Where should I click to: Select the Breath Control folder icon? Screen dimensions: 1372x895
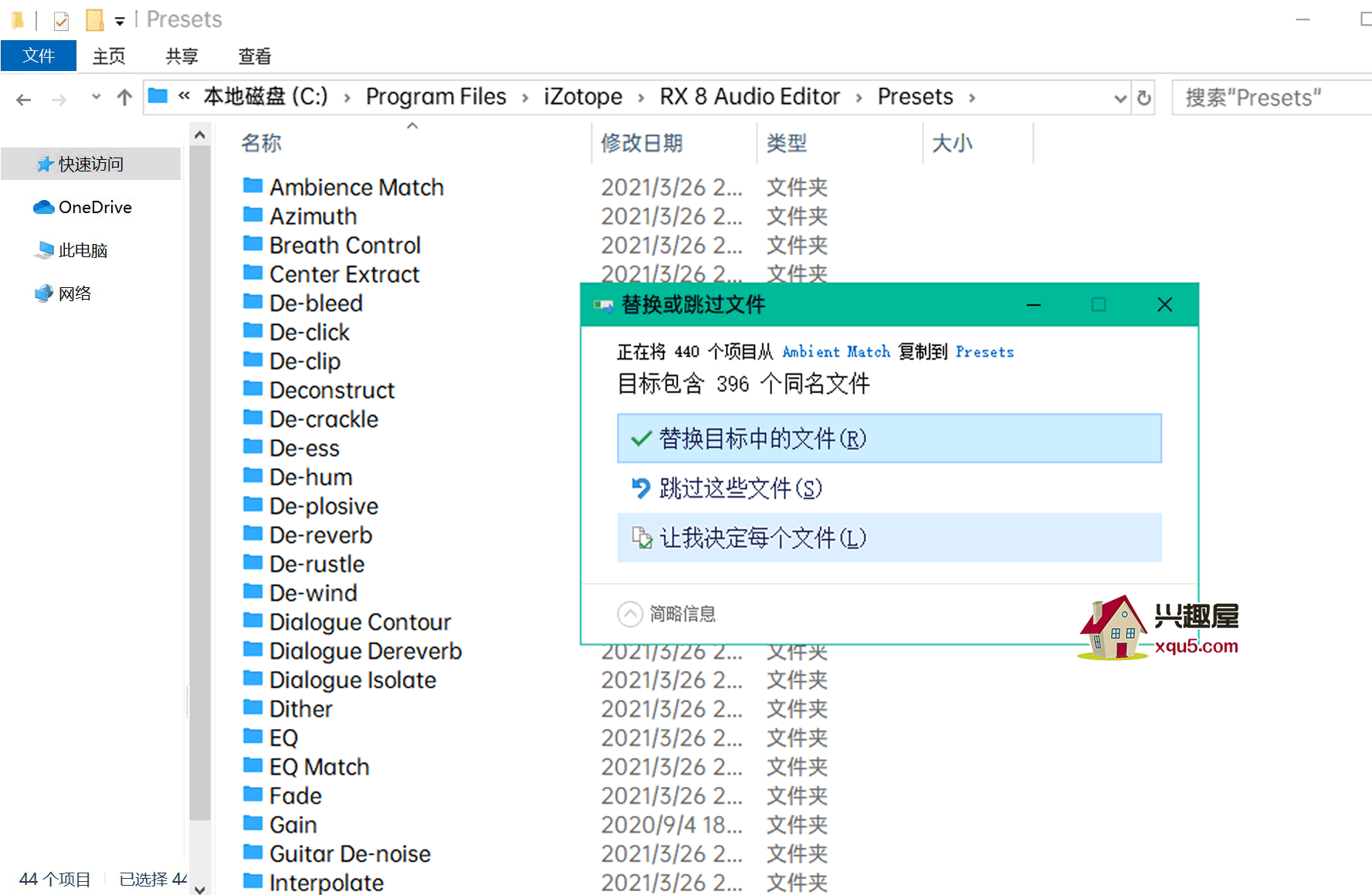252,243
